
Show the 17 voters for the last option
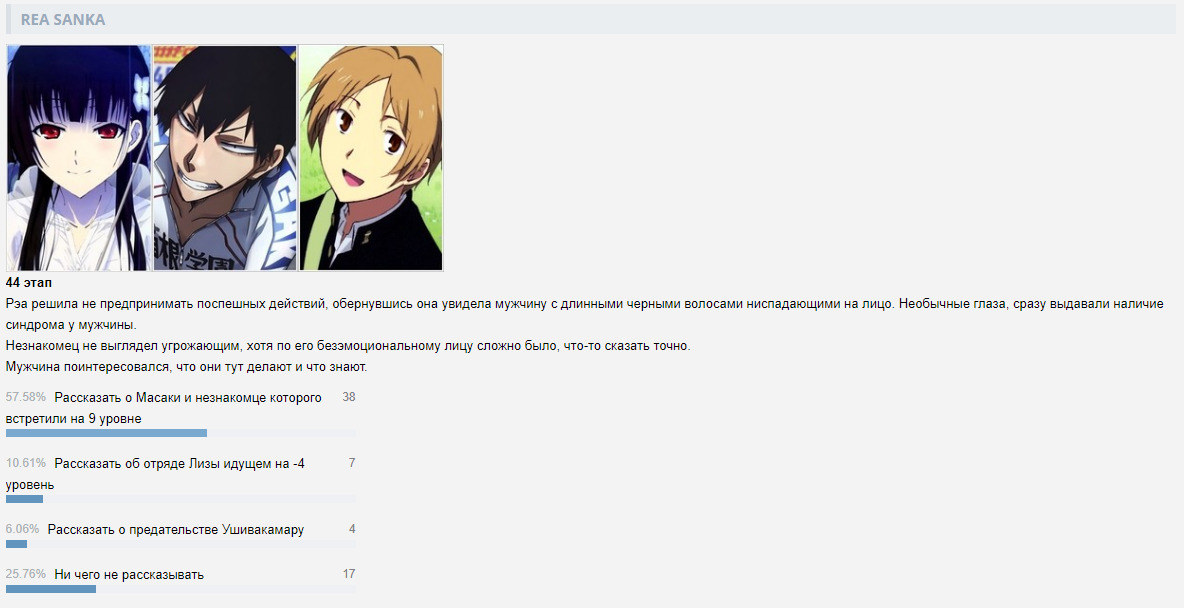click(x=349, y=574)
